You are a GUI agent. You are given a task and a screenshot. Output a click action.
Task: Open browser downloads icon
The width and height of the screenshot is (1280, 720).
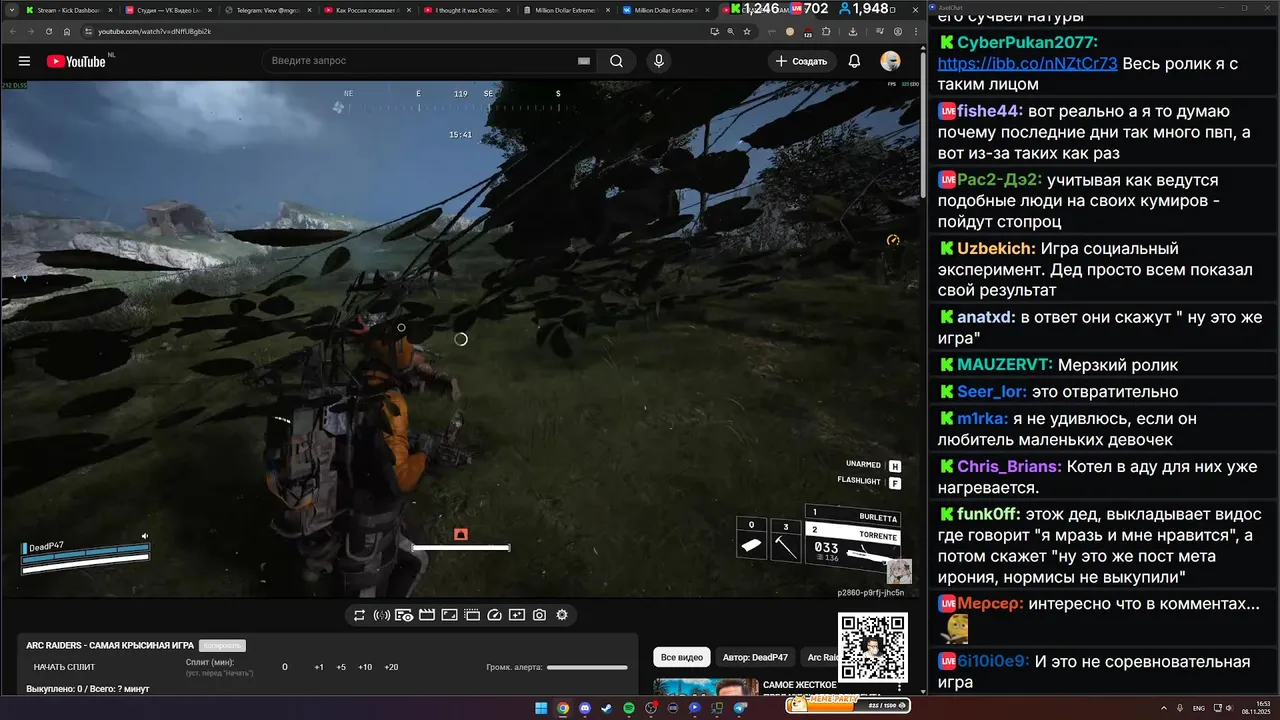click(853, 31)
